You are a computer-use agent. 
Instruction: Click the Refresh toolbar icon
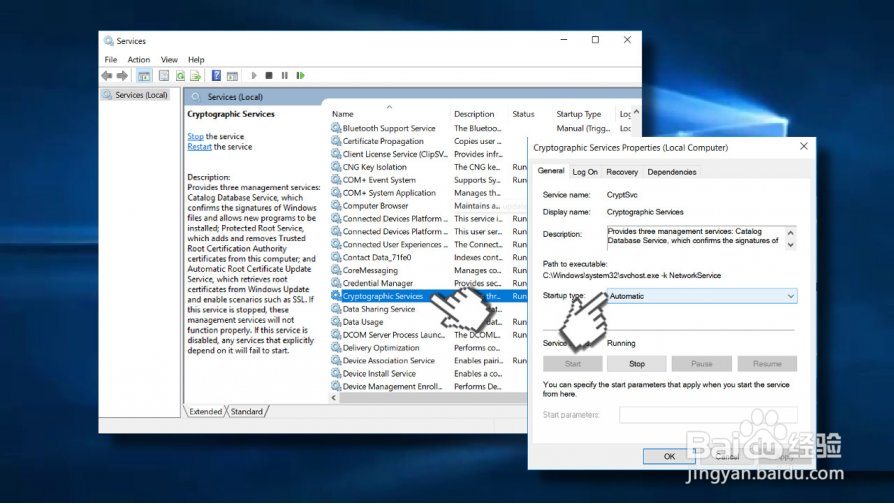[x=180, y=75]
